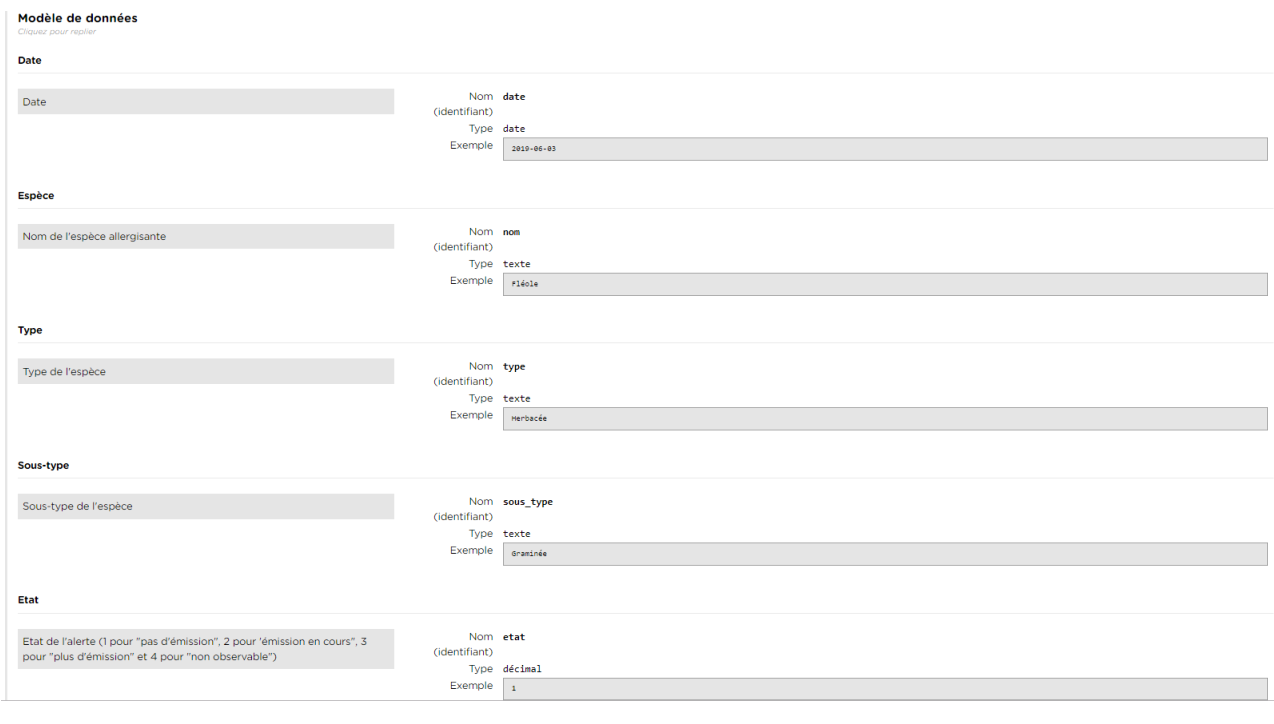
Task: Click the Date example field '2019-06-03'
Action: click(884, 149)
